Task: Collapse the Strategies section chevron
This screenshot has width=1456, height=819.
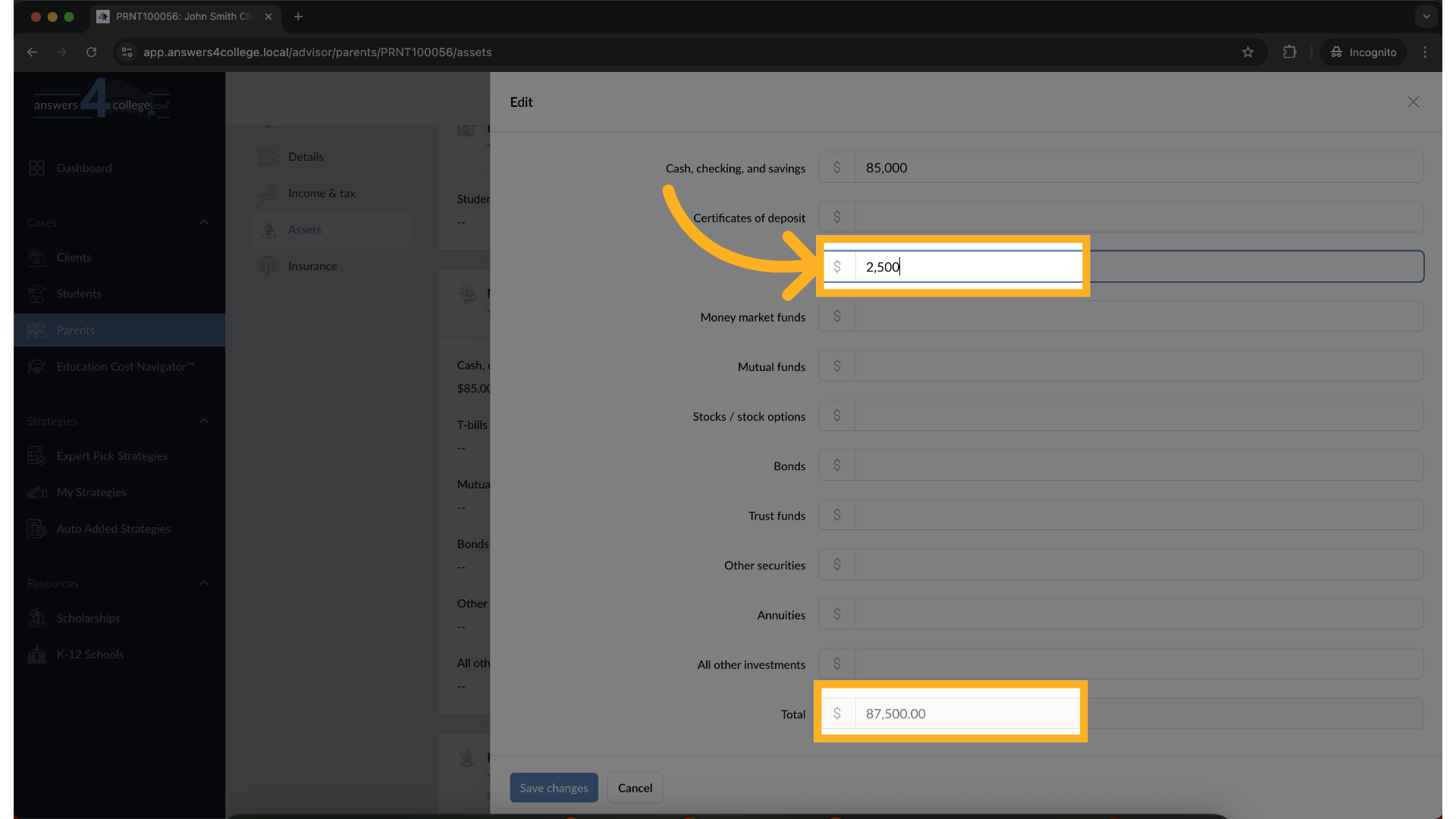Action: tap(203, 421)
